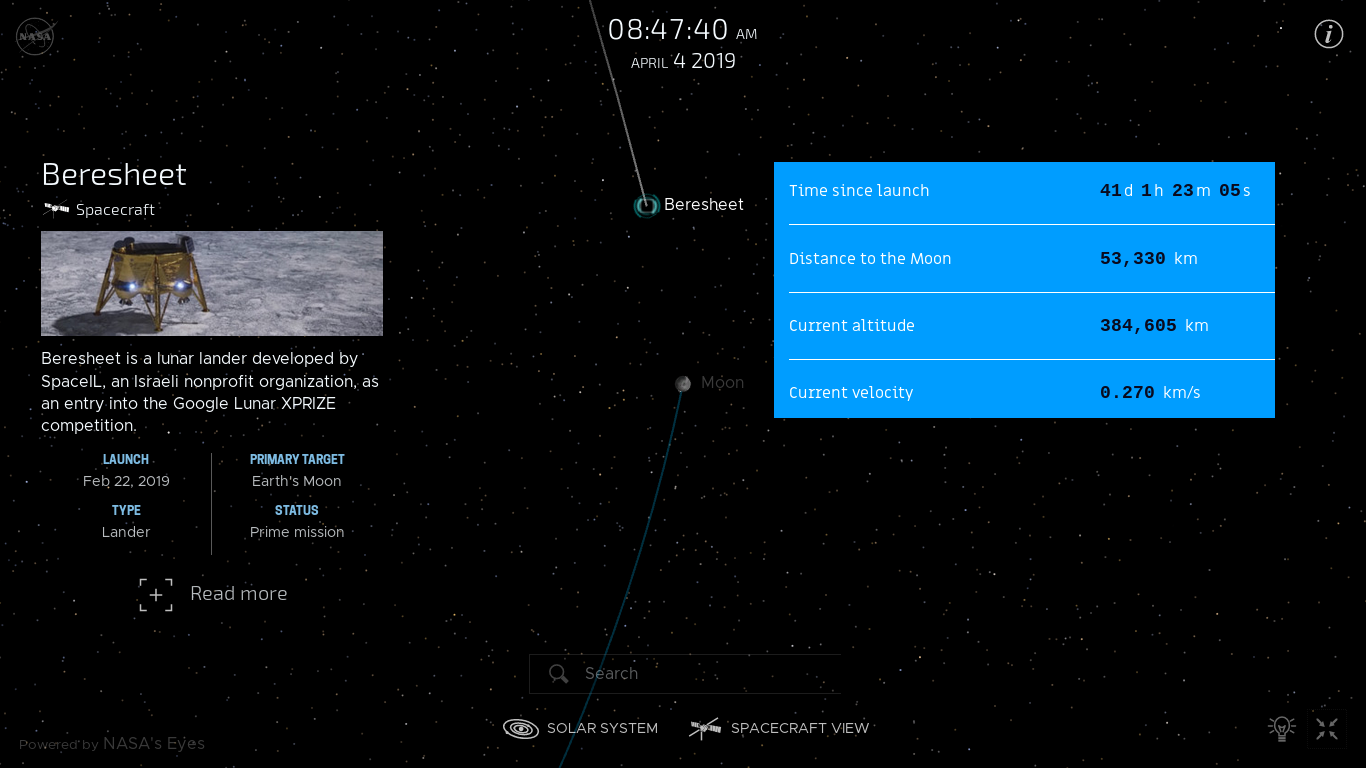Click the Read more expand frame icon
Image resolution: width=1366 pixels, height=768 pixels.
(x=156, y=595)
